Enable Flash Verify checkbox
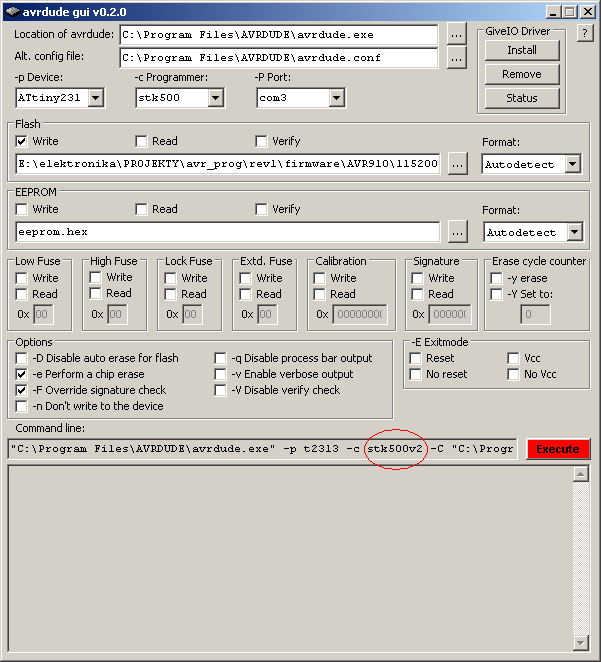The height and width of the screenshot is (662, 601). click(x=261, y=141)
